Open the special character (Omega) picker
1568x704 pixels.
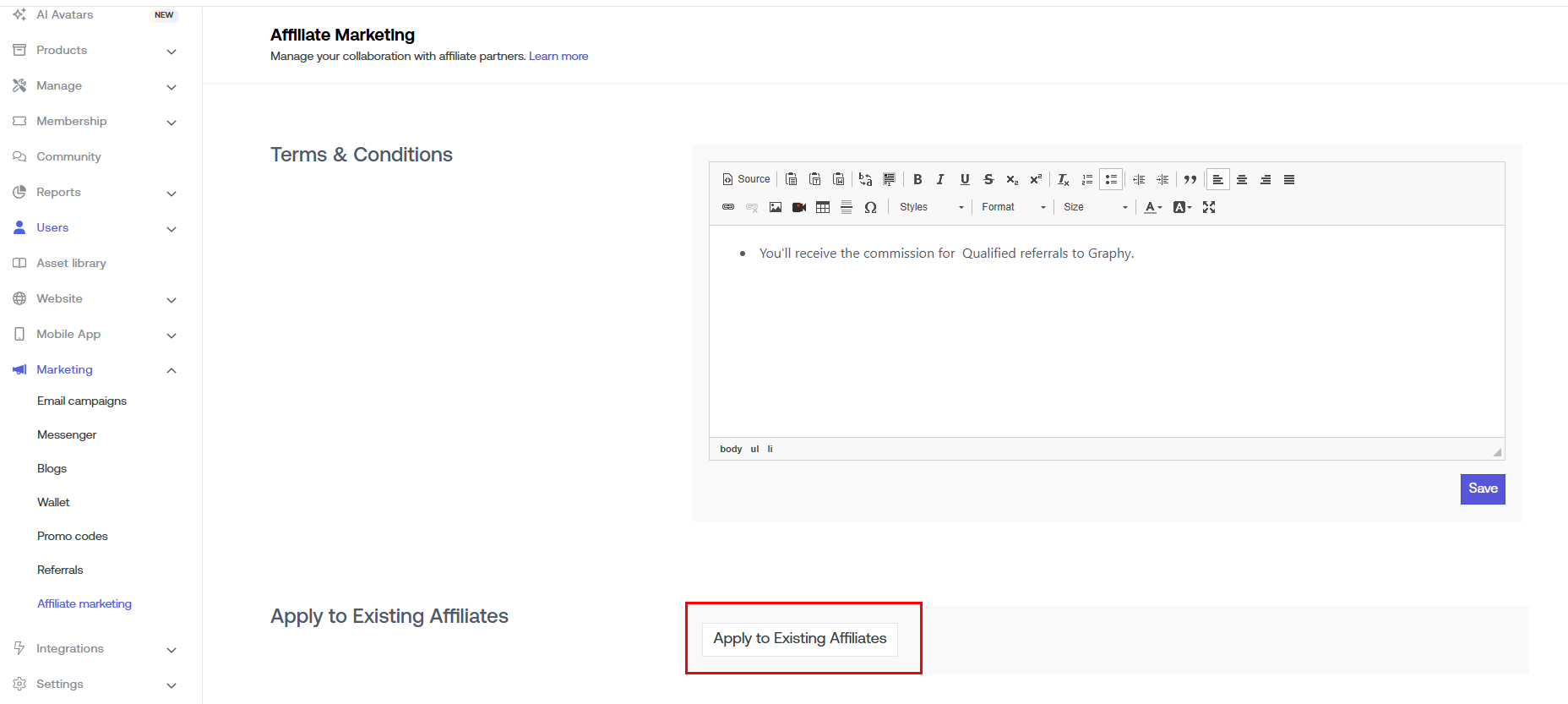870,207
